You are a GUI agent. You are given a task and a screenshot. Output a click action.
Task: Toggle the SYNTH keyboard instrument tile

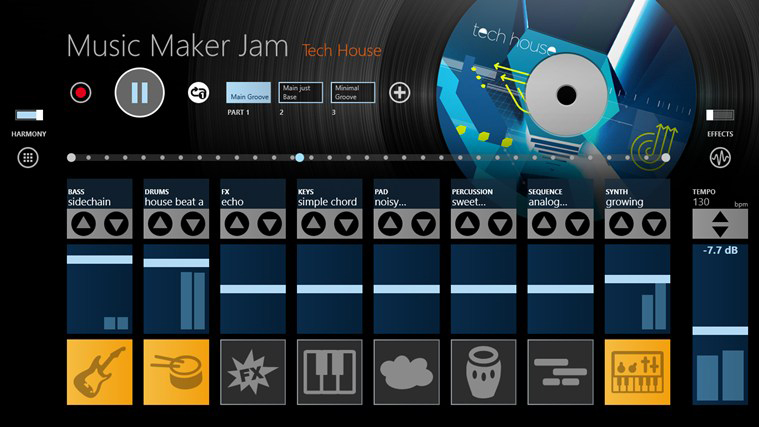click(638, 372)
